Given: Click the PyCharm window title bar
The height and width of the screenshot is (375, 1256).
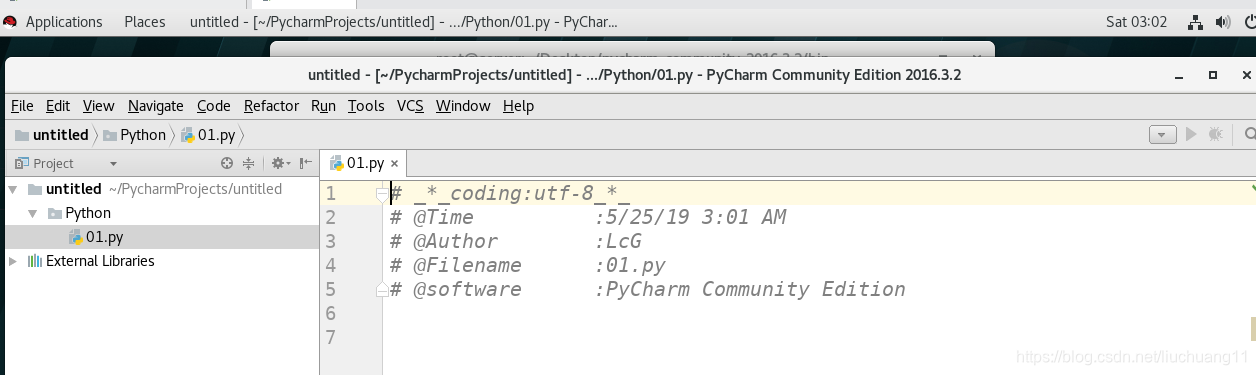Looking at the screenshot, I should pyautogui.click(x=634, y=75).
